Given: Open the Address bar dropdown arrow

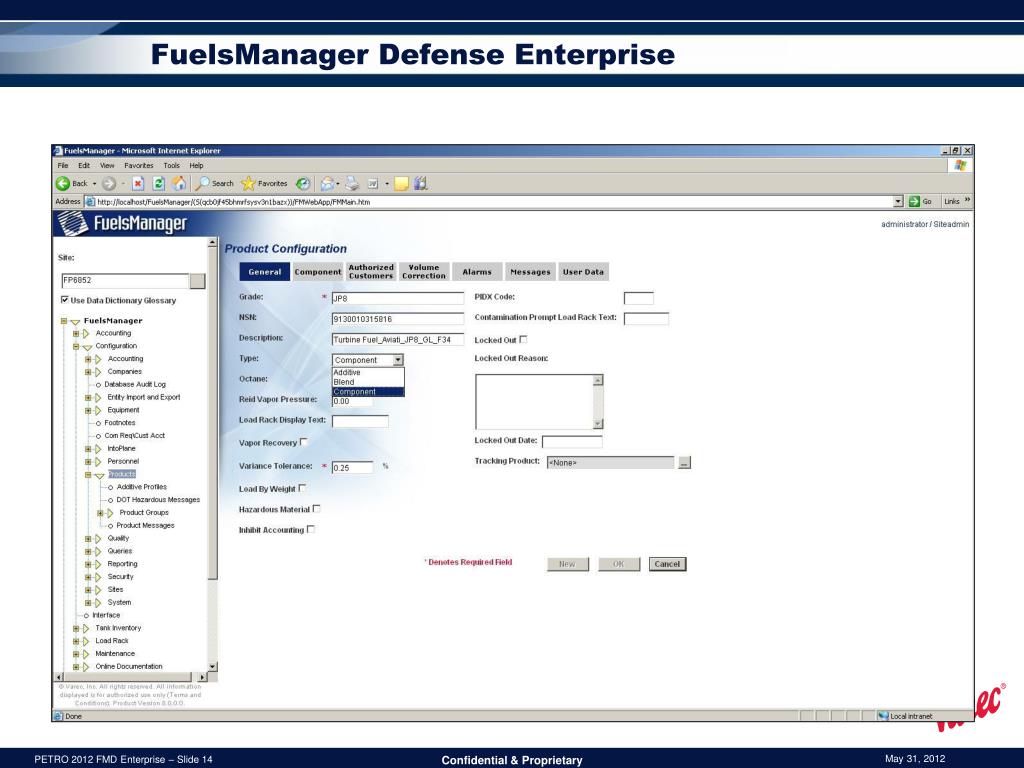Looking at the screenshot, I should point(898,202).
